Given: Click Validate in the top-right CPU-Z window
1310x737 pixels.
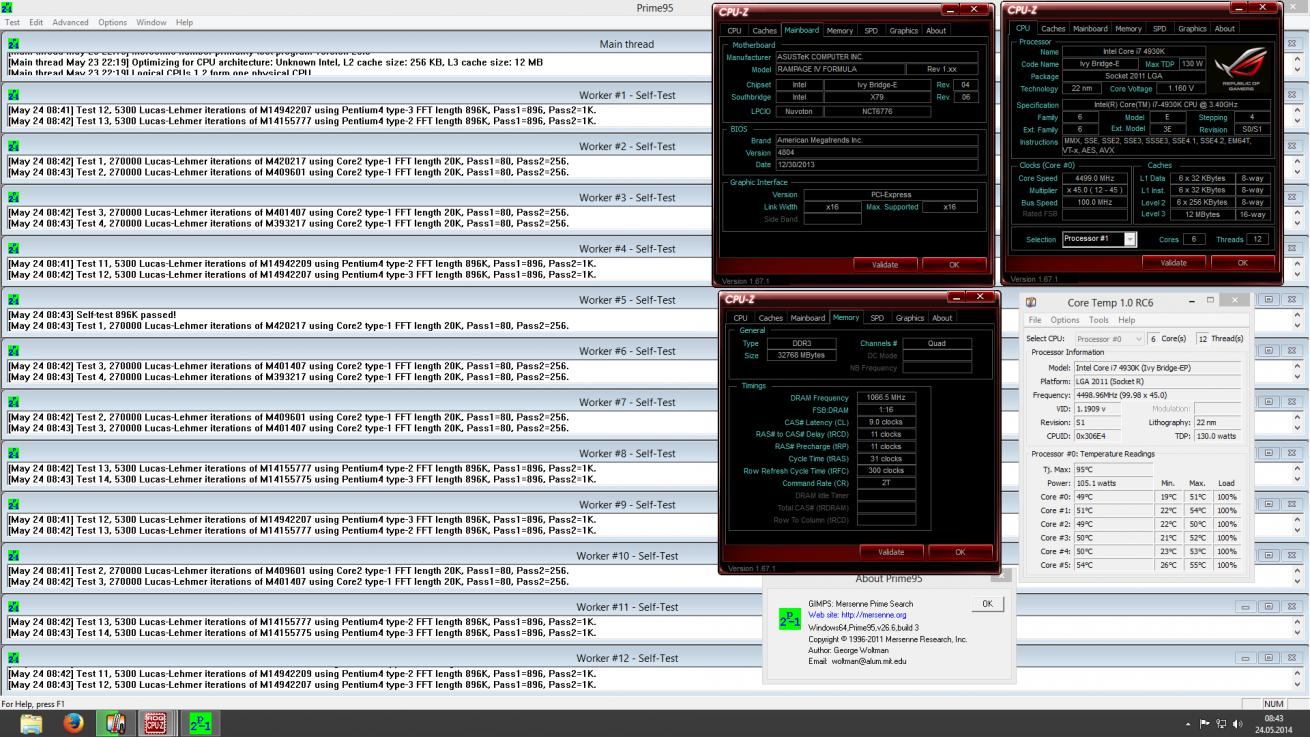Looking at the screenshot, I should (x=1173, y=263).
